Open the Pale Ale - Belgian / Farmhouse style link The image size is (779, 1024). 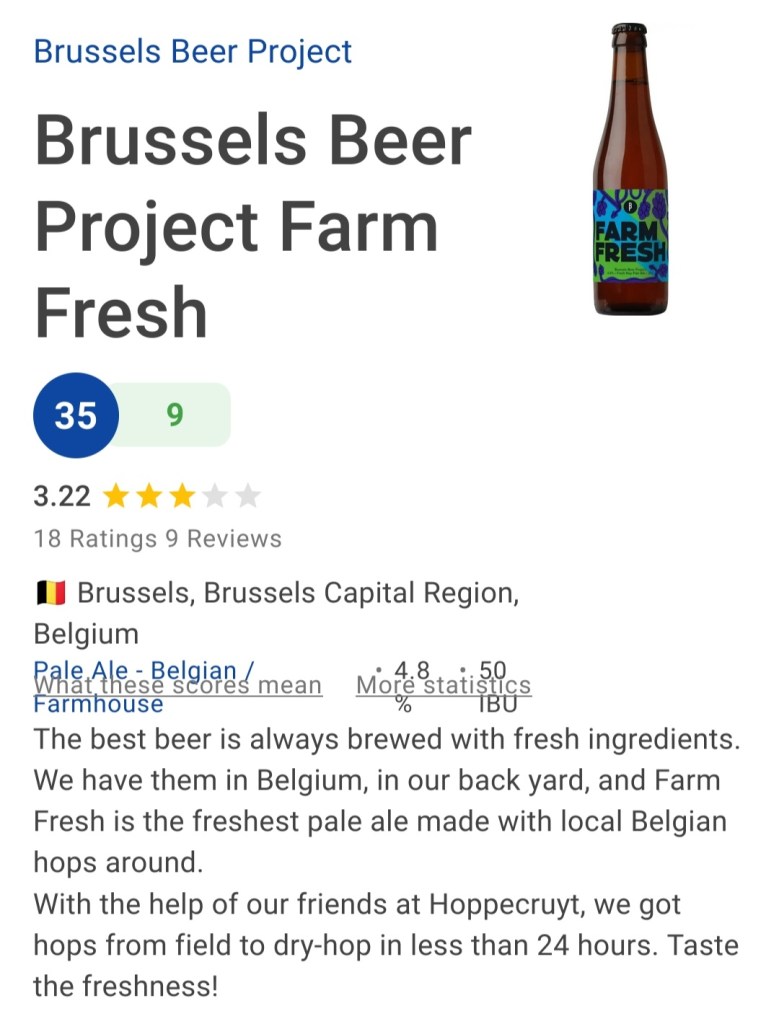98,704
